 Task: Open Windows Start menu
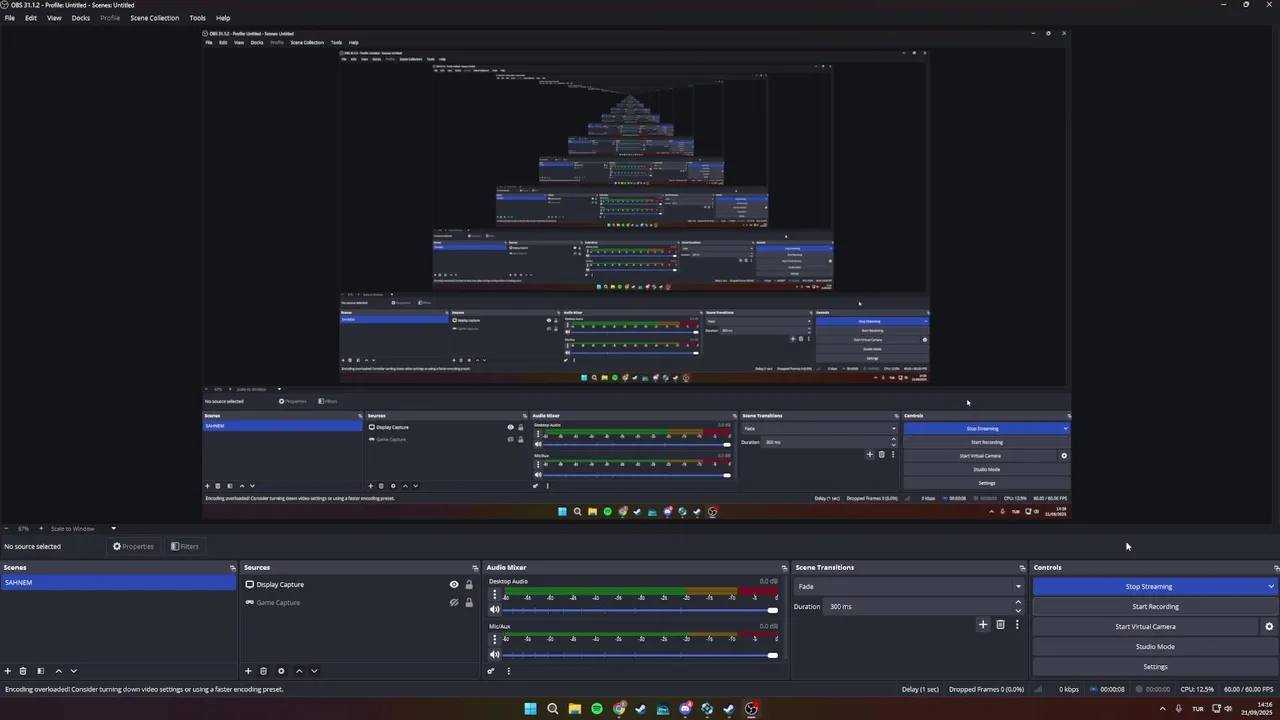pyautogui.click(x=530, y=709)
